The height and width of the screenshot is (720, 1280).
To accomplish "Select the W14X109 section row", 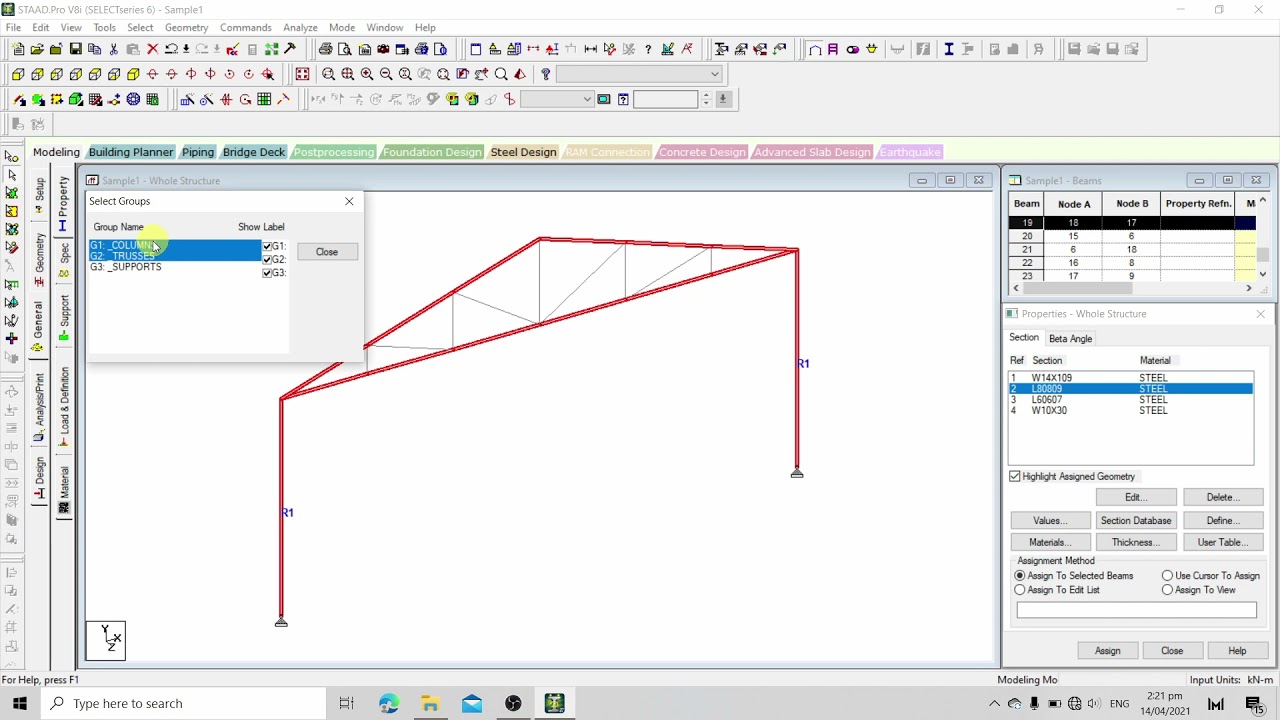I will [x=1131, y=378].
